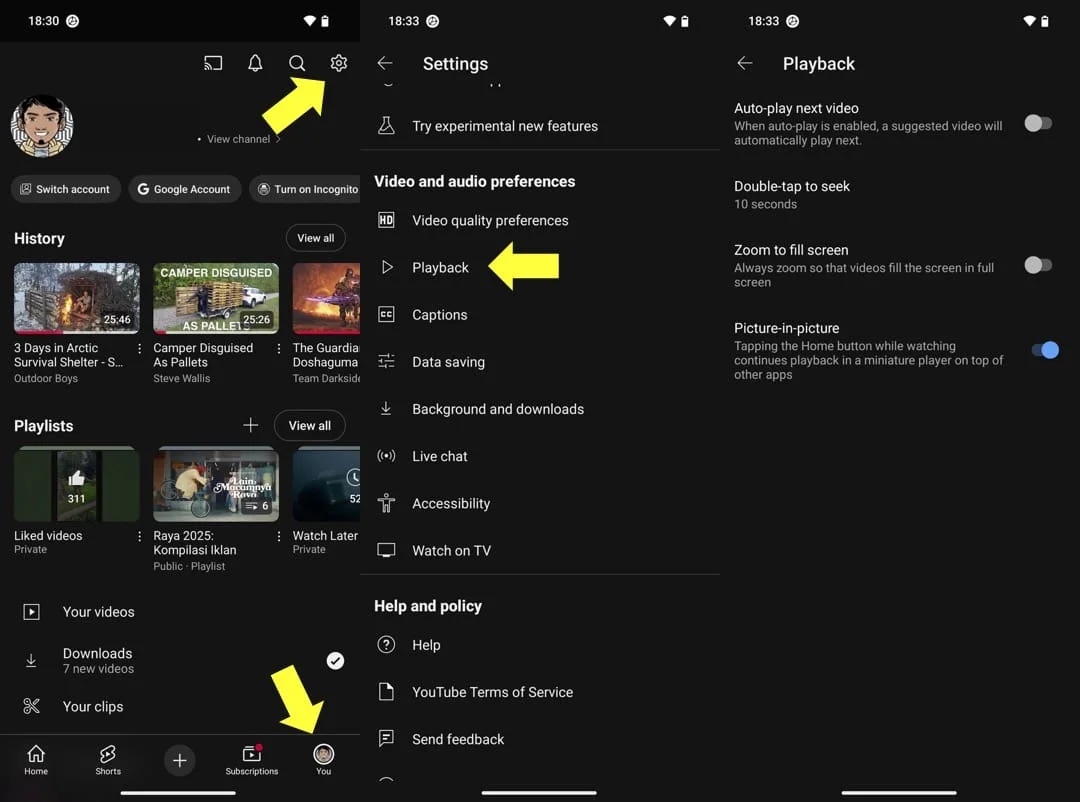Image resolution: width=1080 pixels, height=802 pixels.
Task: Enable Auto-play next video toggle
Action: [x=1038, y=123]
